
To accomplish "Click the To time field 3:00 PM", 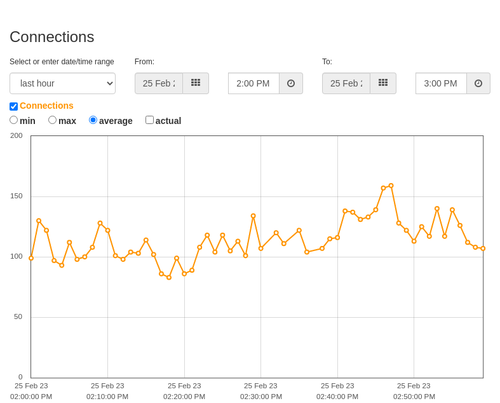I will click(x=441, y=83).
